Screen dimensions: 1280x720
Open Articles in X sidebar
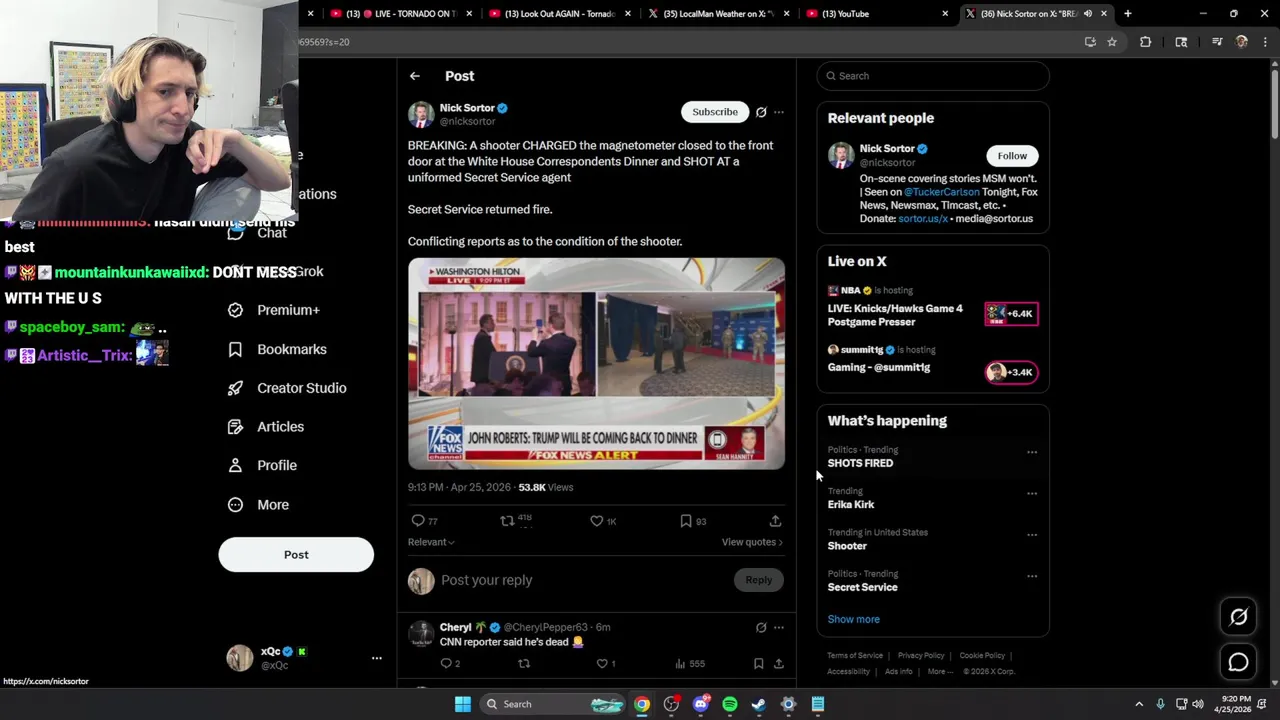point(266,427)
